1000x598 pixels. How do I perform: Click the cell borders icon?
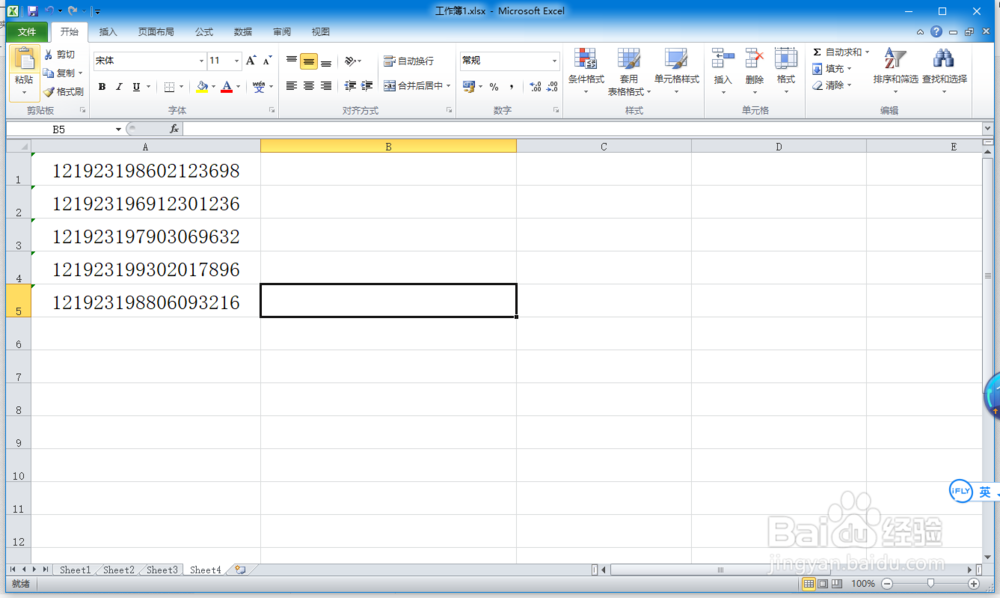click(169, 86)
